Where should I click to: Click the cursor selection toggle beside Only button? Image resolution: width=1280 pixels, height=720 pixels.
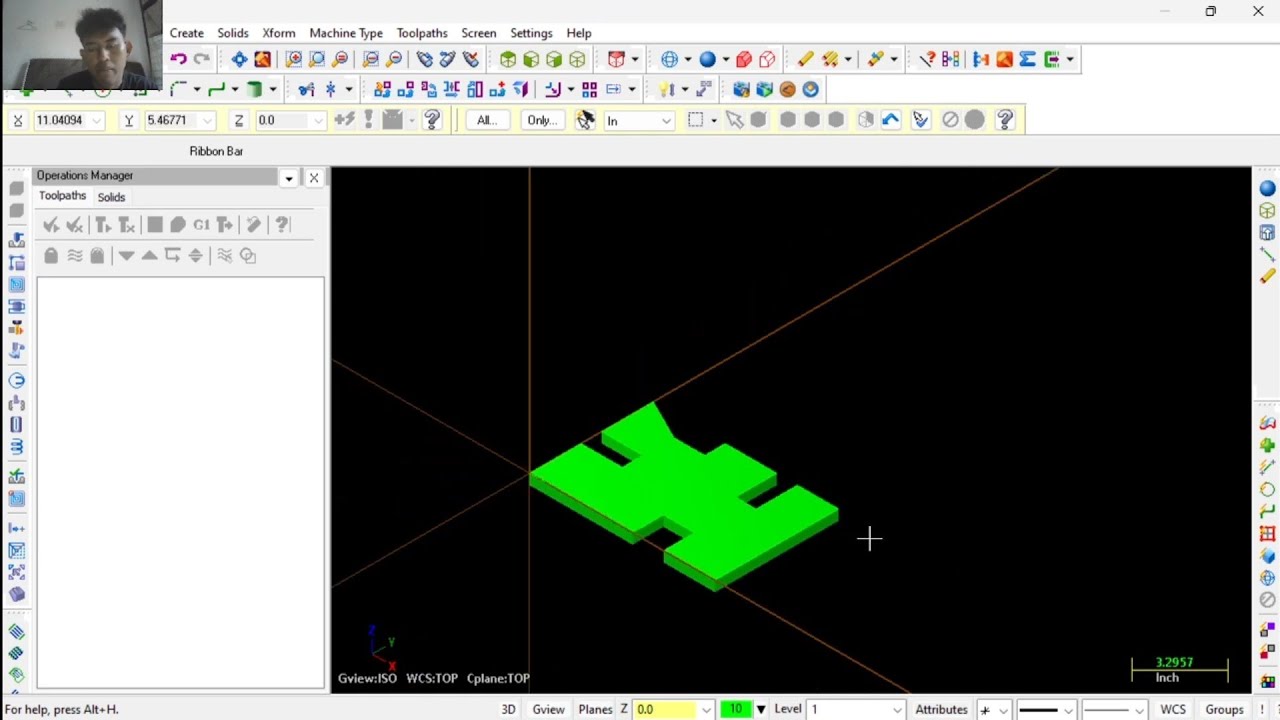pyautogui.click(x=585, y=120)
